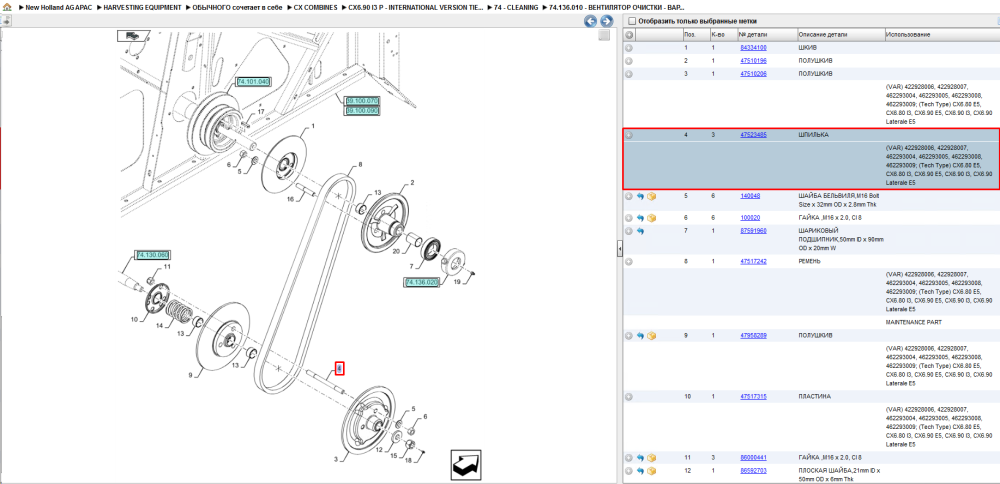Image resolution: width=1000 pixels, height=484 pixels.
Task: Click yellow box icon for part 86592703
Action: [x=651, y=471]
